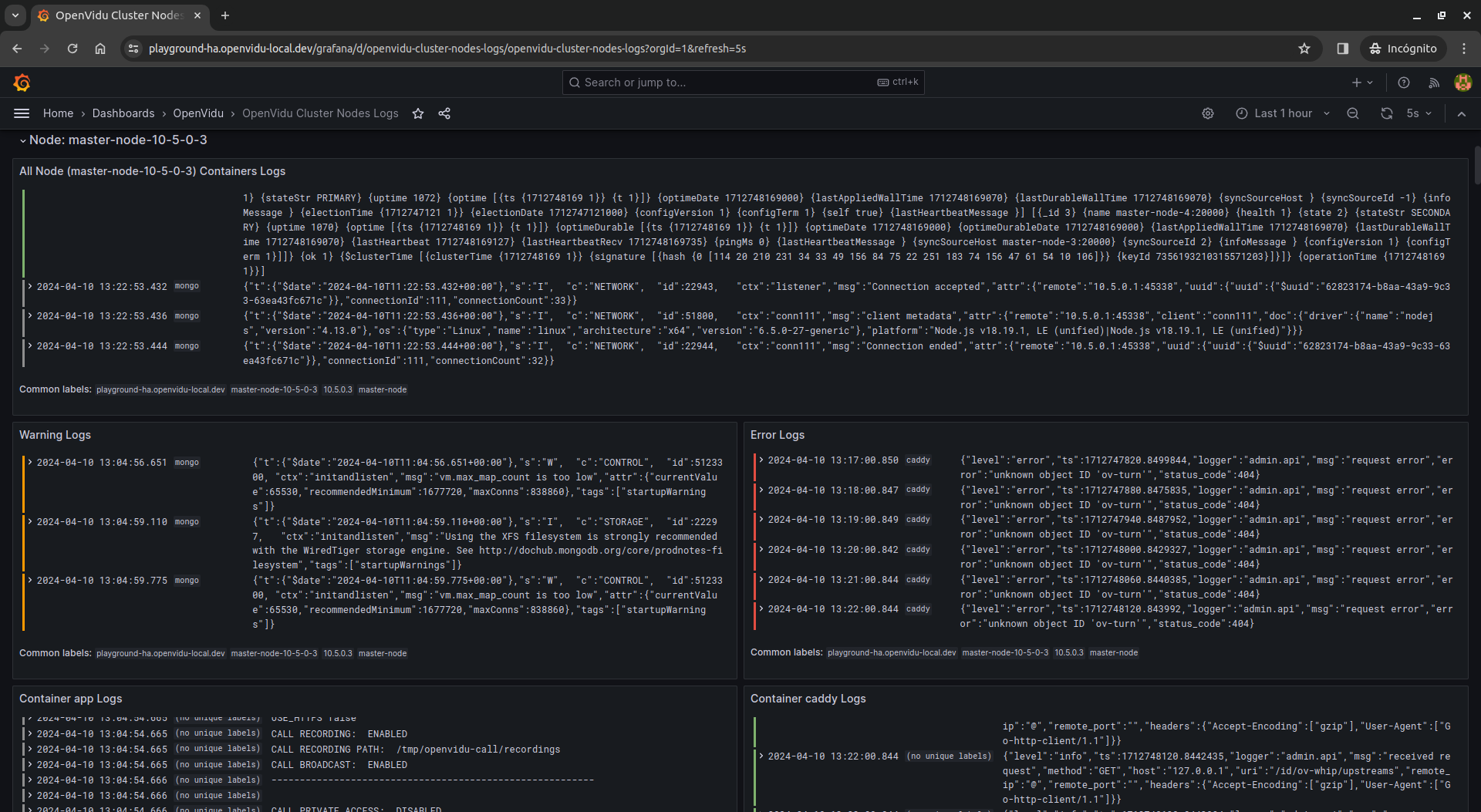
Task: Click the share dashboard icon
Action: 444,113
